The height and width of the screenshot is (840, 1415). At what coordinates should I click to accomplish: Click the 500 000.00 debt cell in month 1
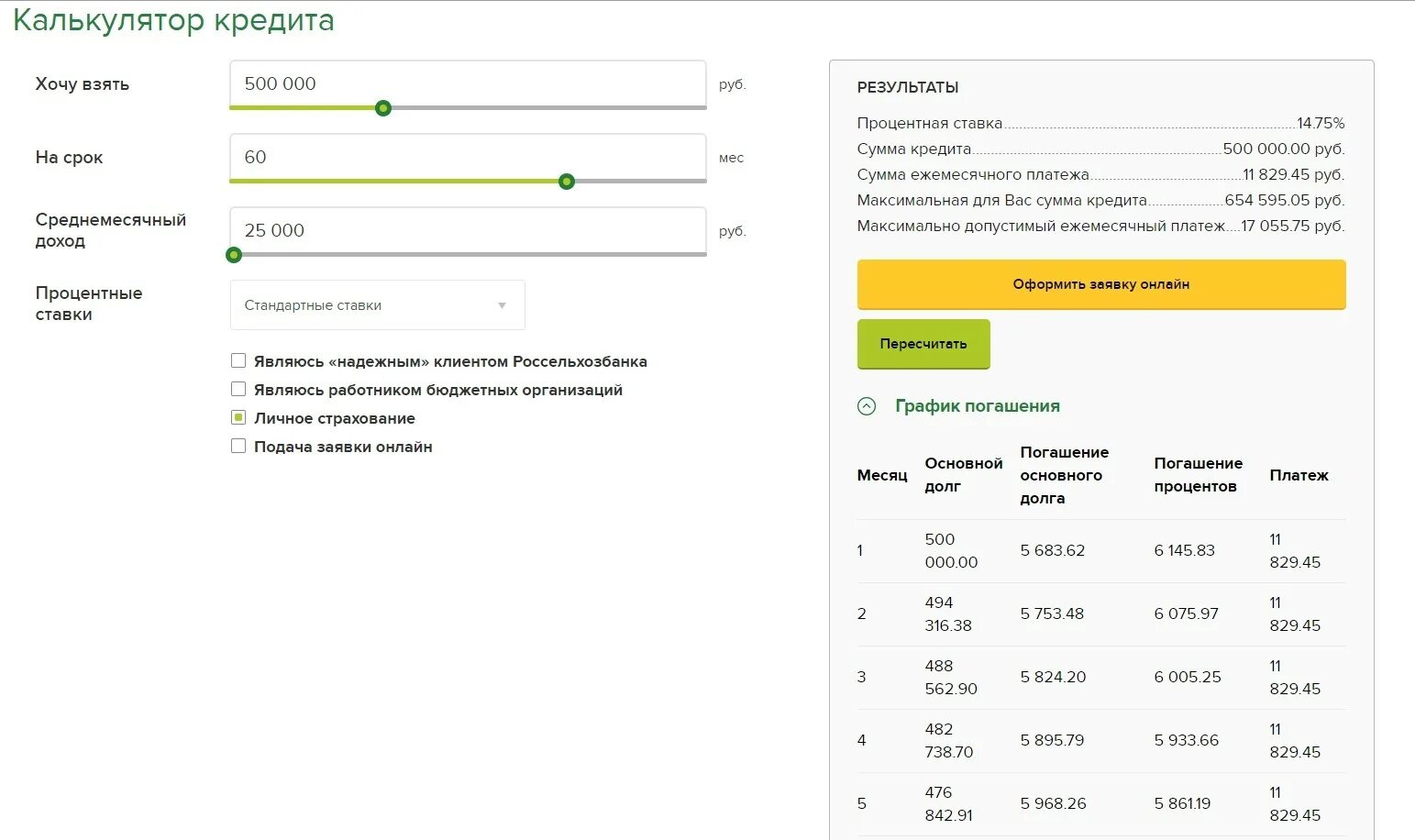[951, 550]
